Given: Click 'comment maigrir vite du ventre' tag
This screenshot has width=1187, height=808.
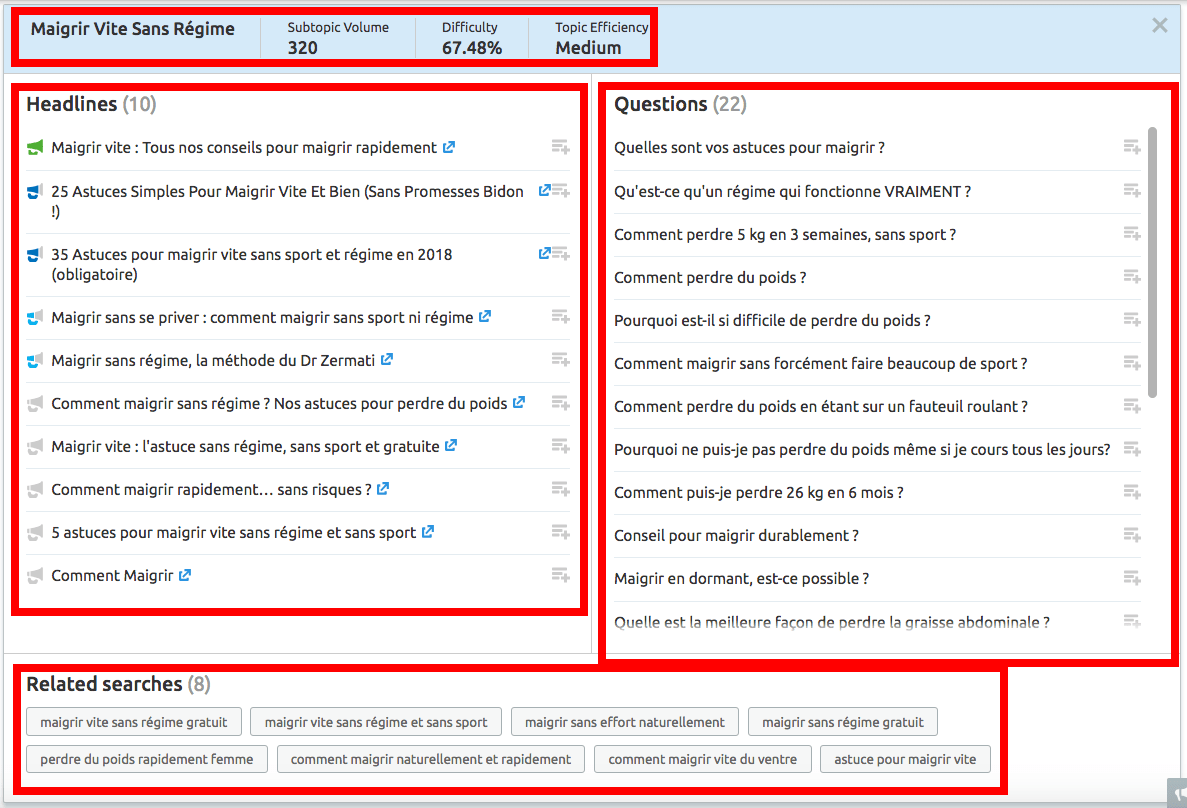Looking at the screenshot, I should click(703, 759).
